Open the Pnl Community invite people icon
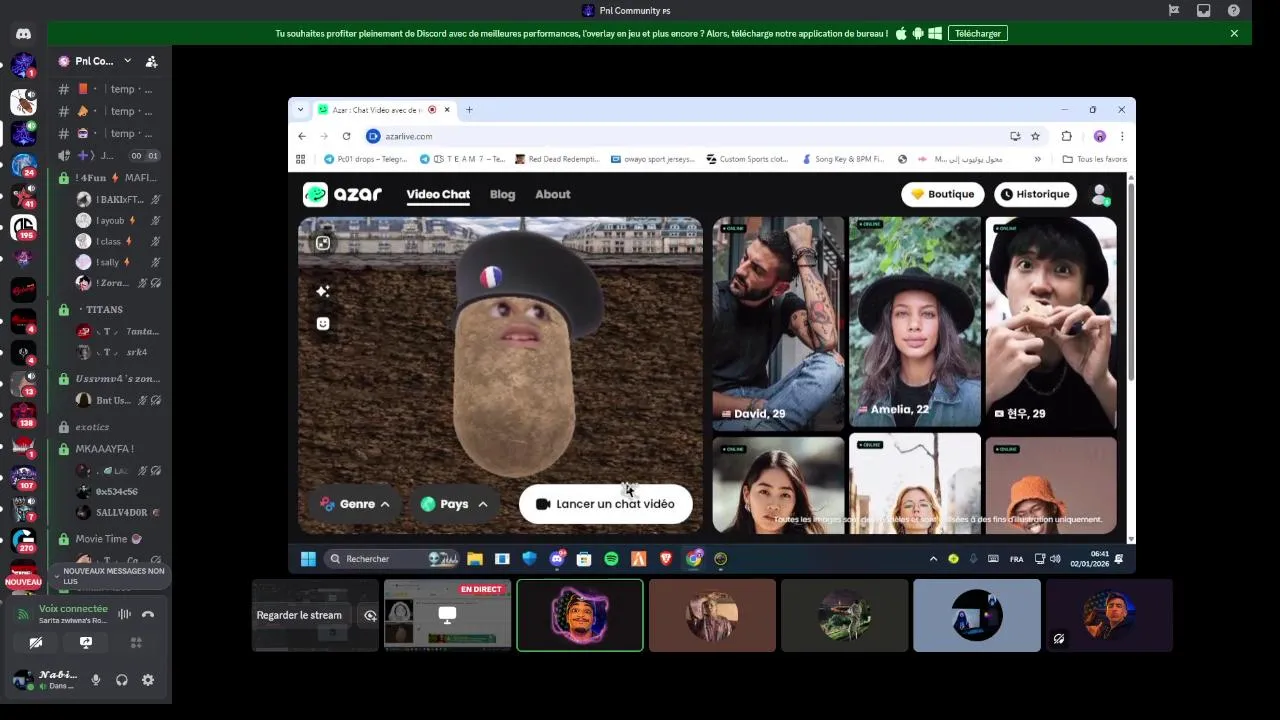This screenshot has height=720, width=1280. tap(151, 61)
